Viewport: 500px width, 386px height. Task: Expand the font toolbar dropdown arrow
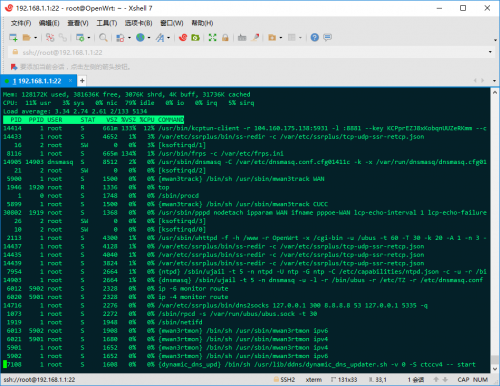[169, 38]
